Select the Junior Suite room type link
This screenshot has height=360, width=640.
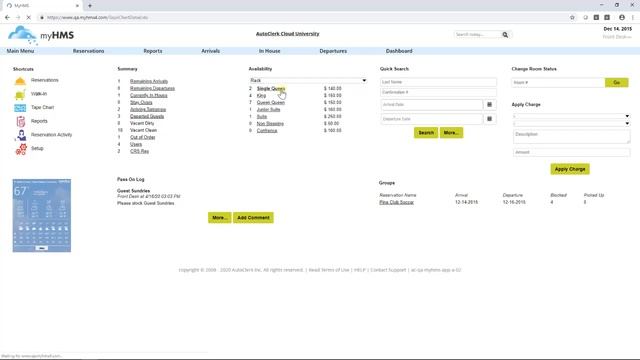[x=268, y=109]
